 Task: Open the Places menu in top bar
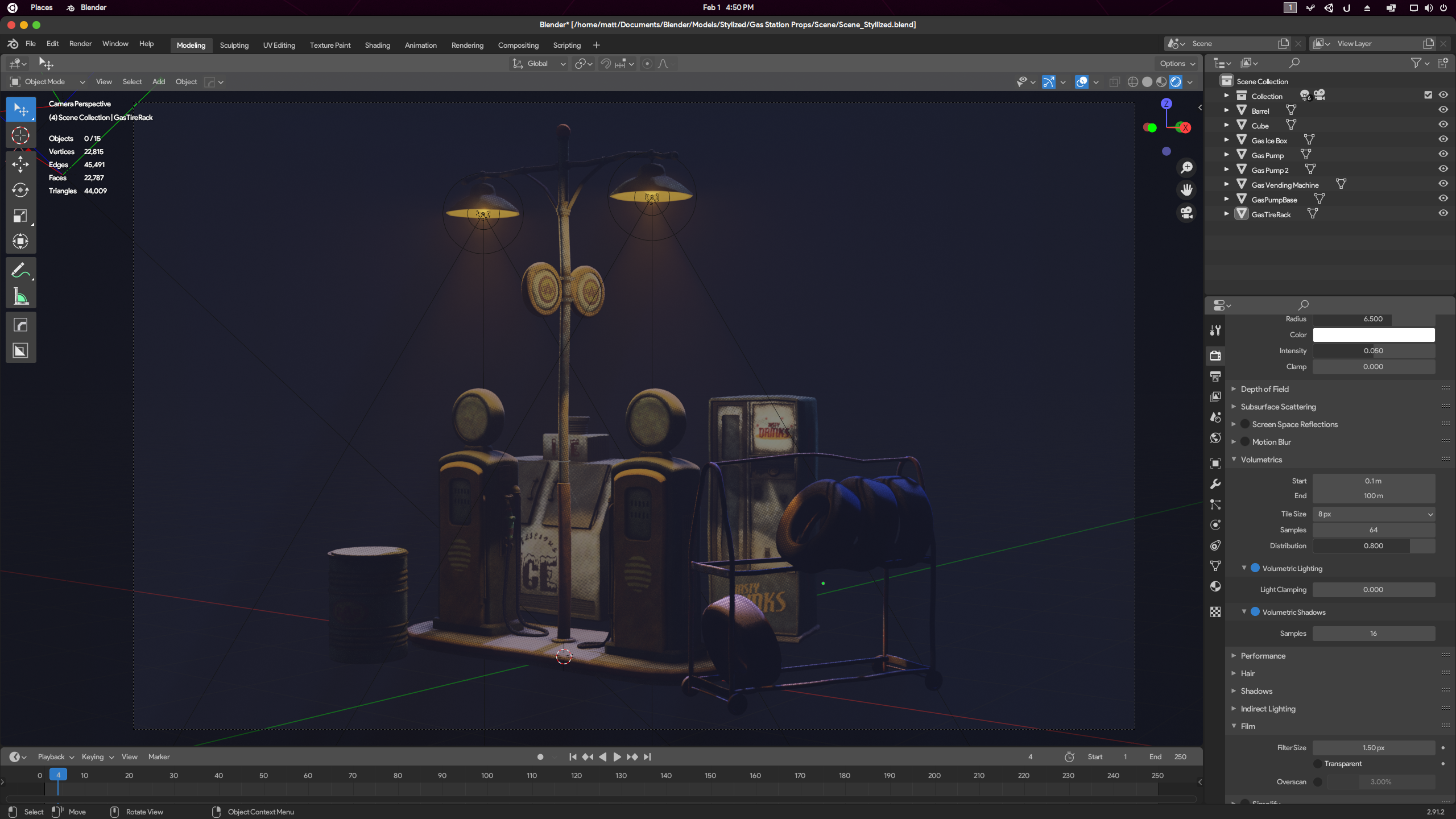[42, 7]
